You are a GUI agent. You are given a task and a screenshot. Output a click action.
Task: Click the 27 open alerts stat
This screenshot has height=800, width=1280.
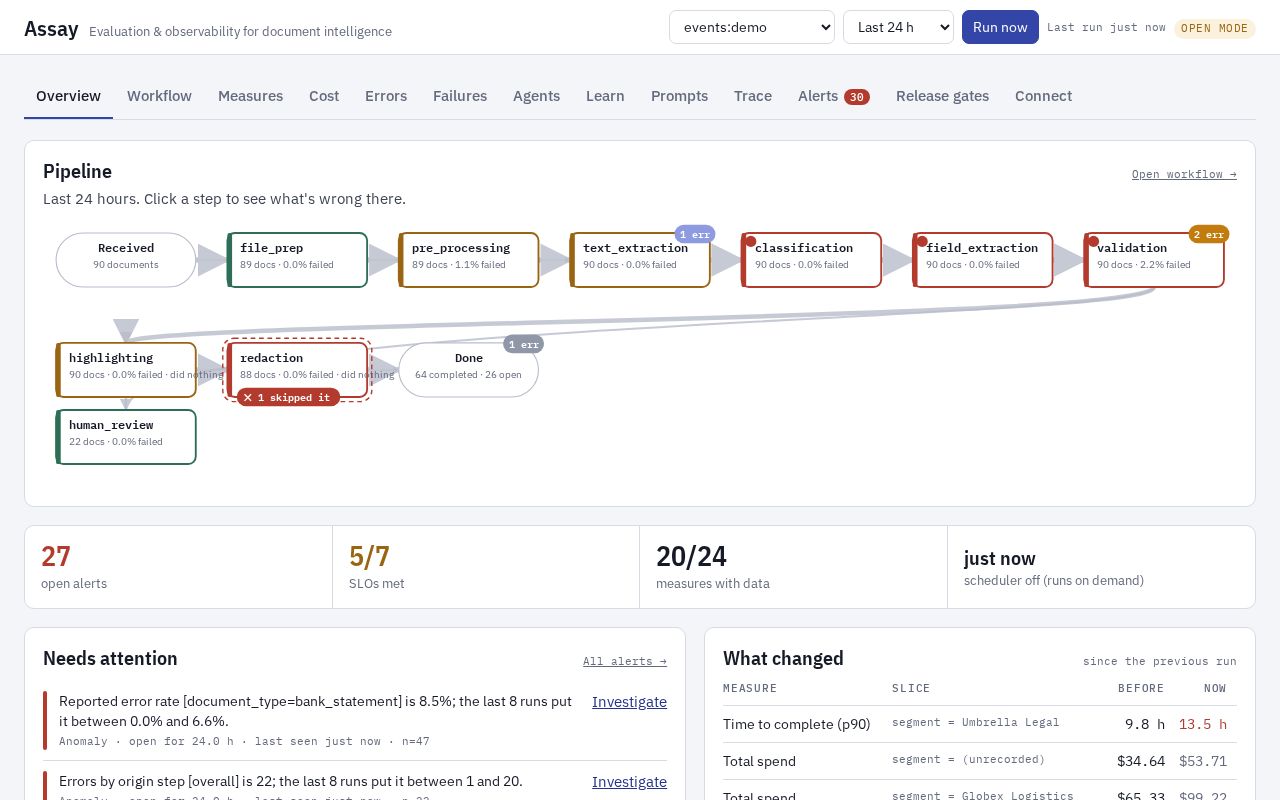point(178,567)
